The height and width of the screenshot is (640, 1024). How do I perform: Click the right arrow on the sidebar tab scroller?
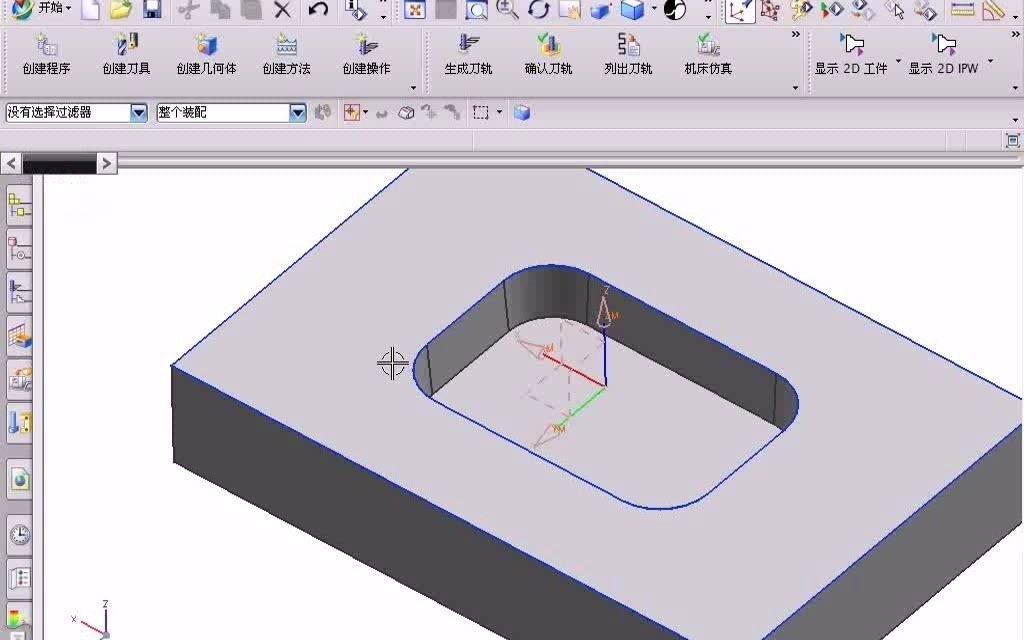106,162
